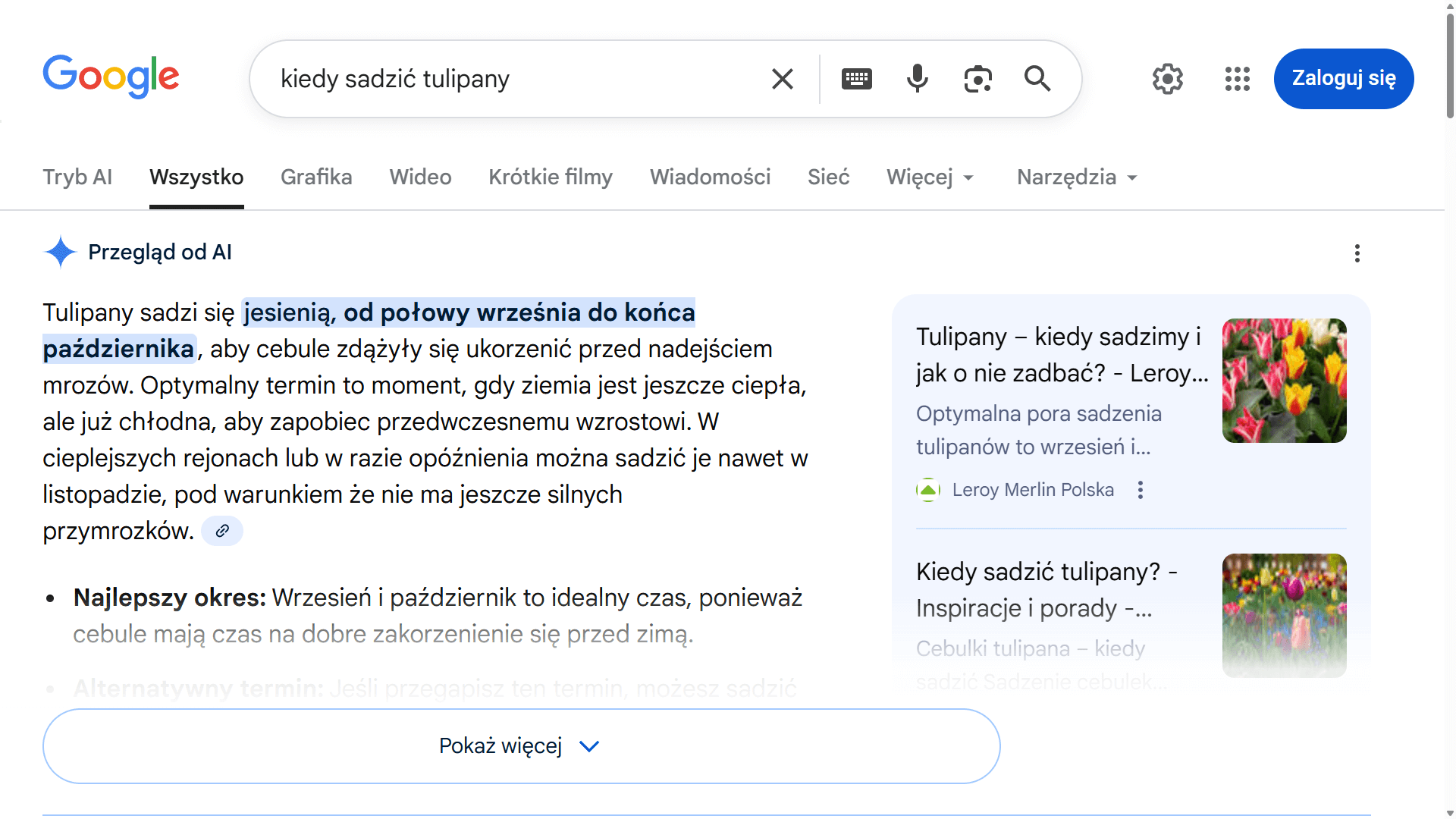Screen dimensions: 1456x819
Task: Click the Zaloguj się button
Action: point(1343,79)
